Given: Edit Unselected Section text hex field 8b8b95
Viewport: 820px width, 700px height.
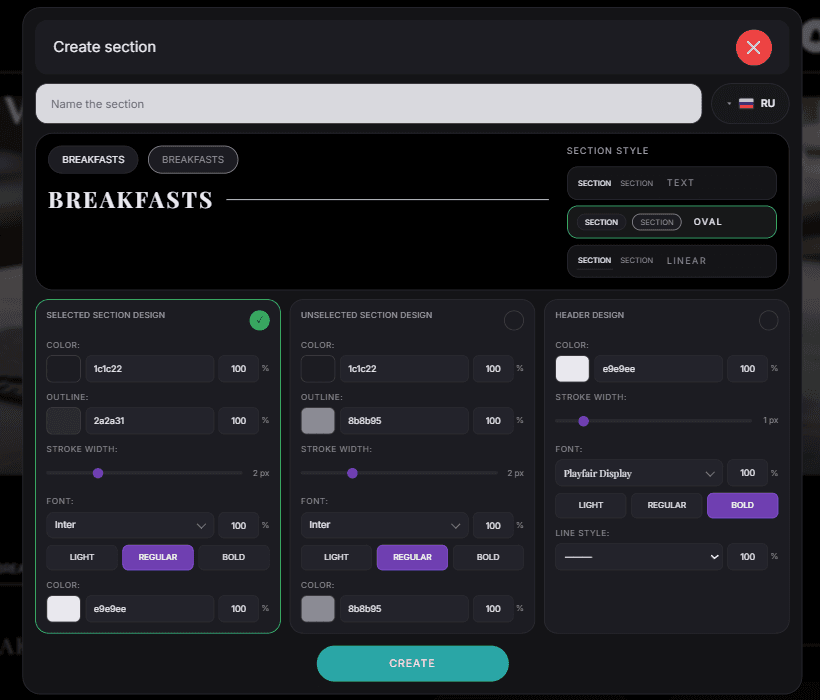Looking at the screenshot, I should [404, 609].
